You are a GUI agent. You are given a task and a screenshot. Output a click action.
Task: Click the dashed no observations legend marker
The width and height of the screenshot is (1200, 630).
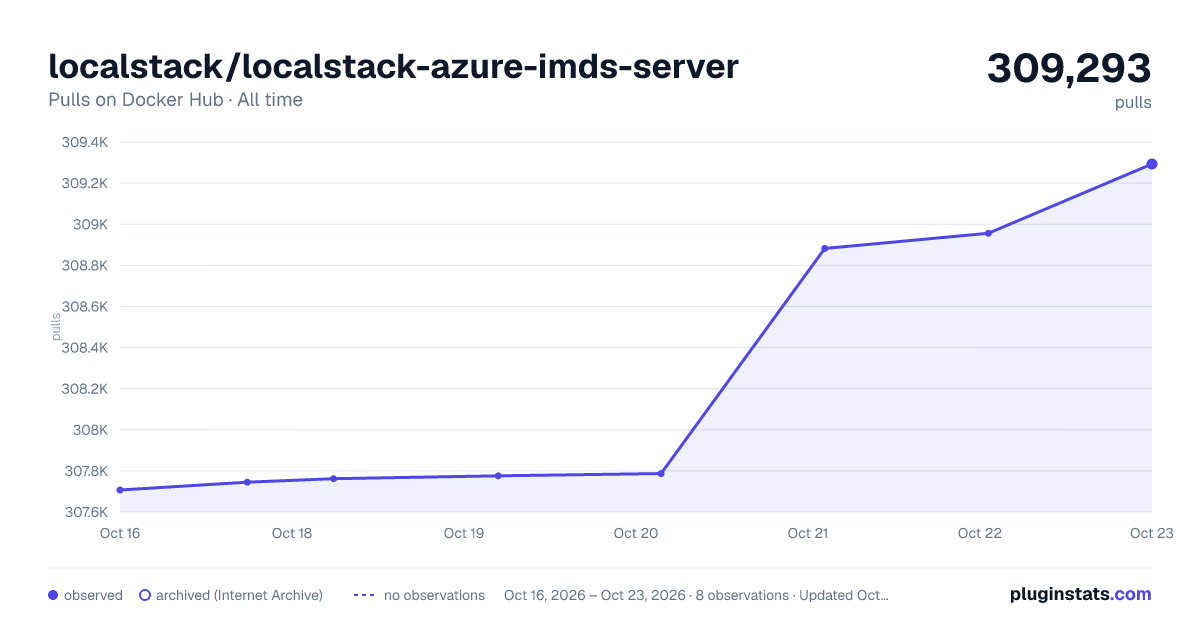(364, 595)
